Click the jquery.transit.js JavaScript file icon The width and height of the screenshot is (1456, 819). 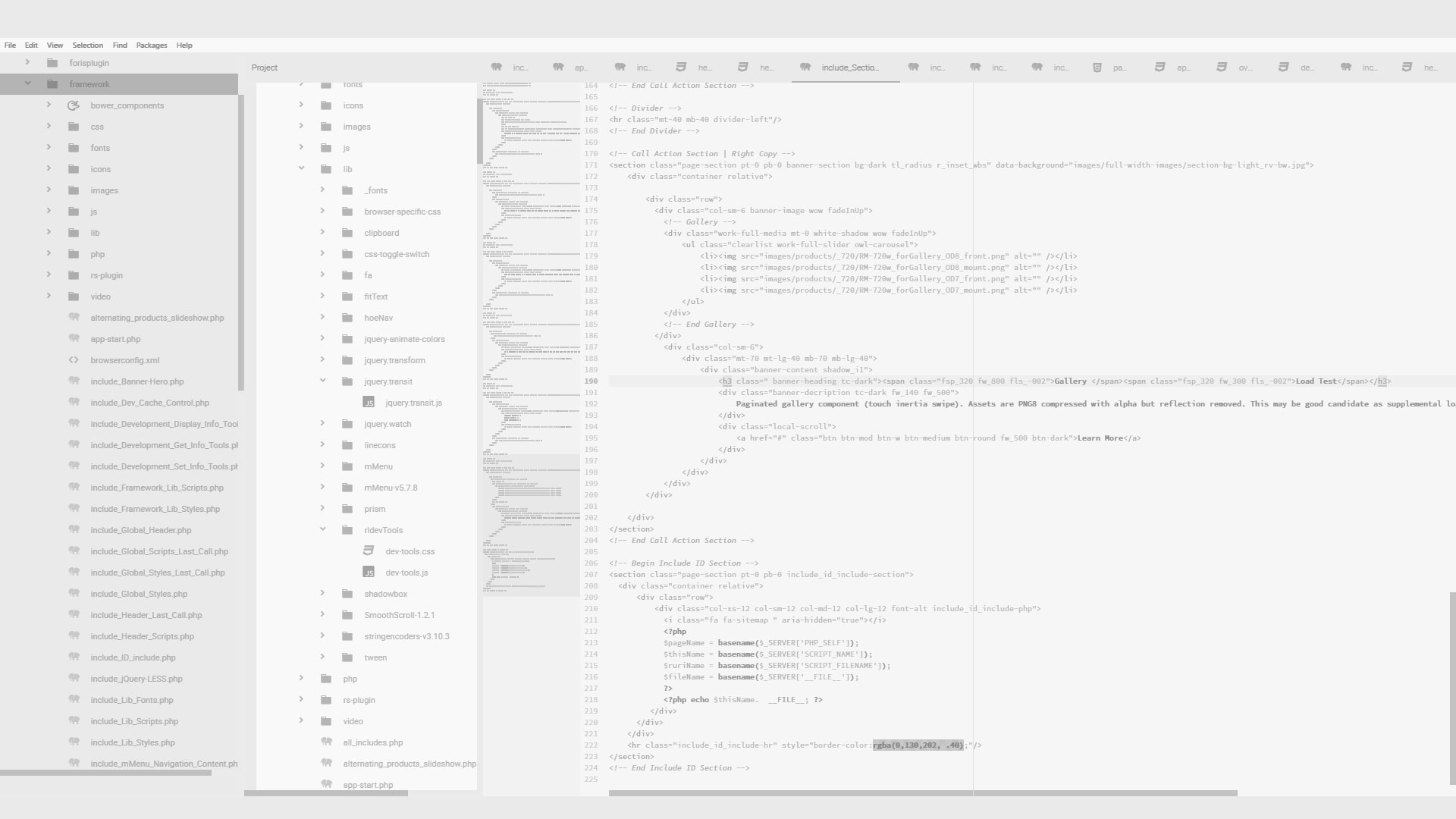(x=369, y=403)
